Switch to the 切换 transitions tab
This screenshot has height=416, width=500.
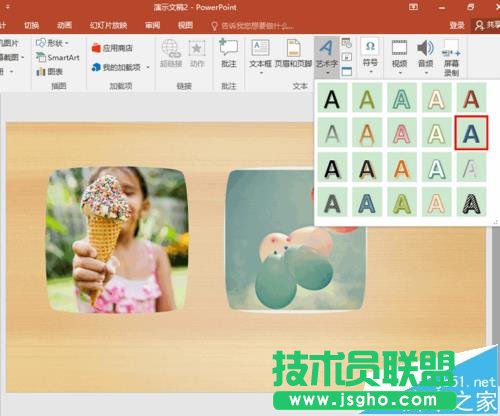(x=32, y=25)
